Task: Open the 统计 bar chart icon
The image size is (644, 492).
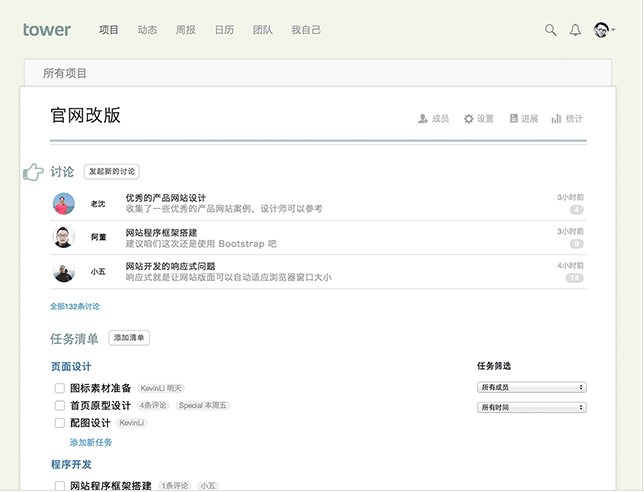Action: click(556, 119)
